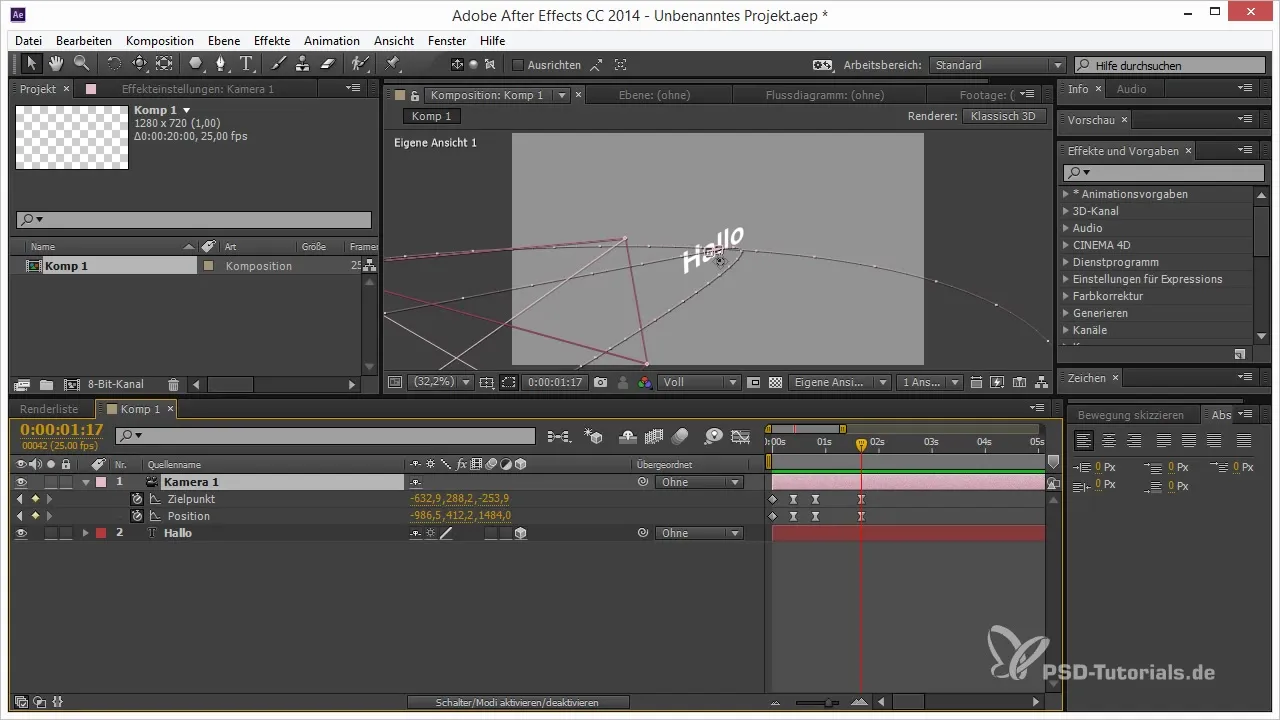Toggle Position keyframe diamond at current time
This screenshot has height=720, width=1280.
(x=35, y=516)
